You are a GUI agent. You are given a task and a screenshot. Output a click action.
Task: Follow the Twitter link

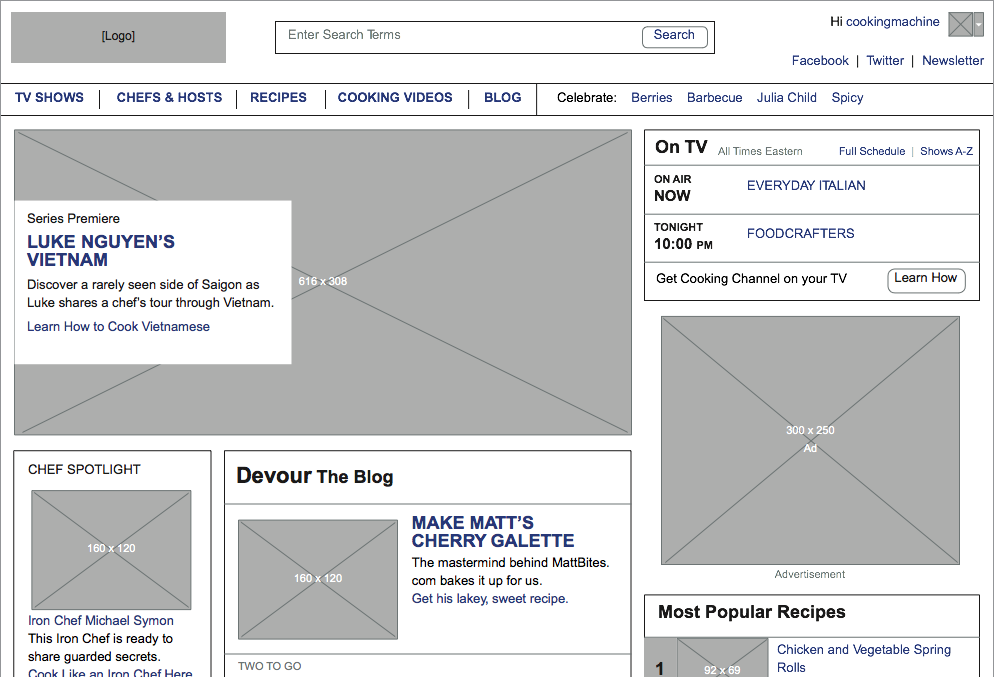885,61
